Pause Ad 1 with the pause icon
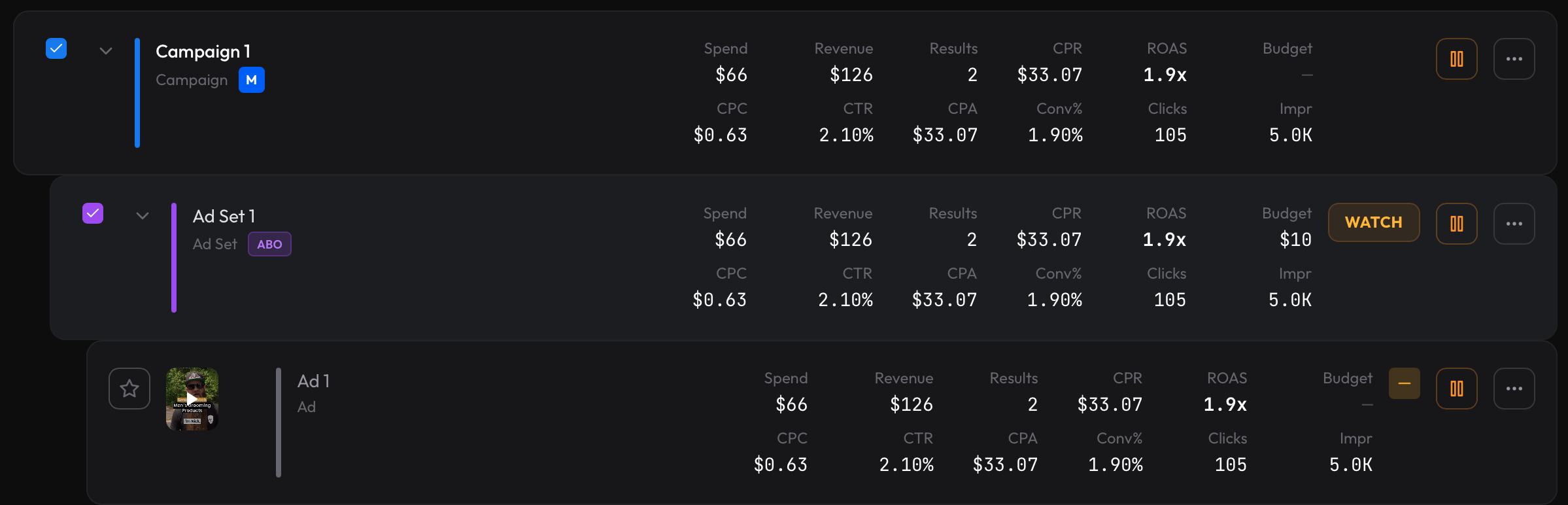Viewport: 1568px width, 505px height. (x=1456, y=389)
